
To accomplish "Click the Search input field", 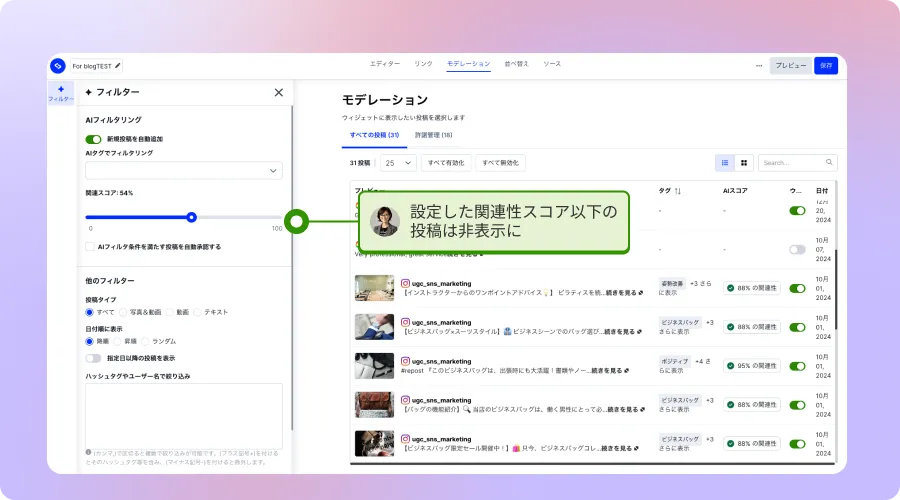I will pos(798,163).
